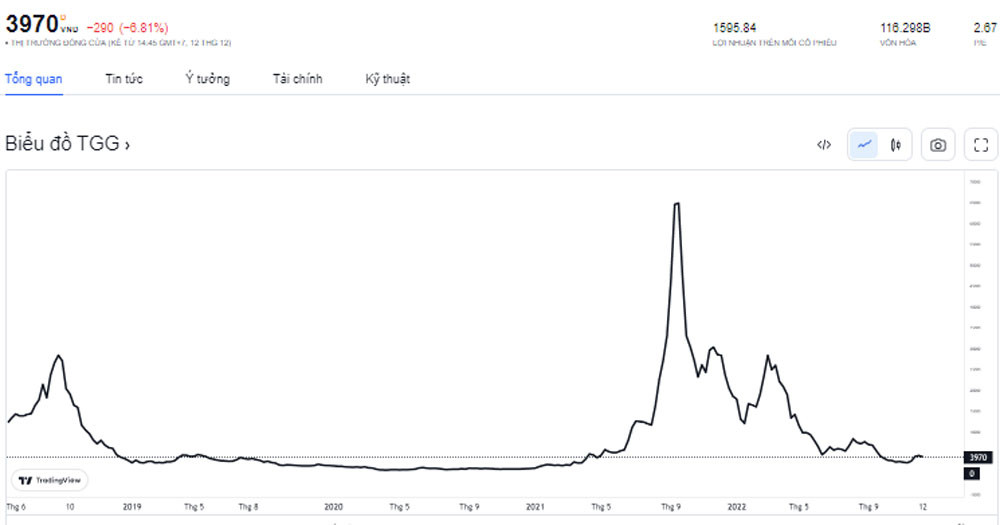Select the 2022 marker on the time axis

[737, 507]
